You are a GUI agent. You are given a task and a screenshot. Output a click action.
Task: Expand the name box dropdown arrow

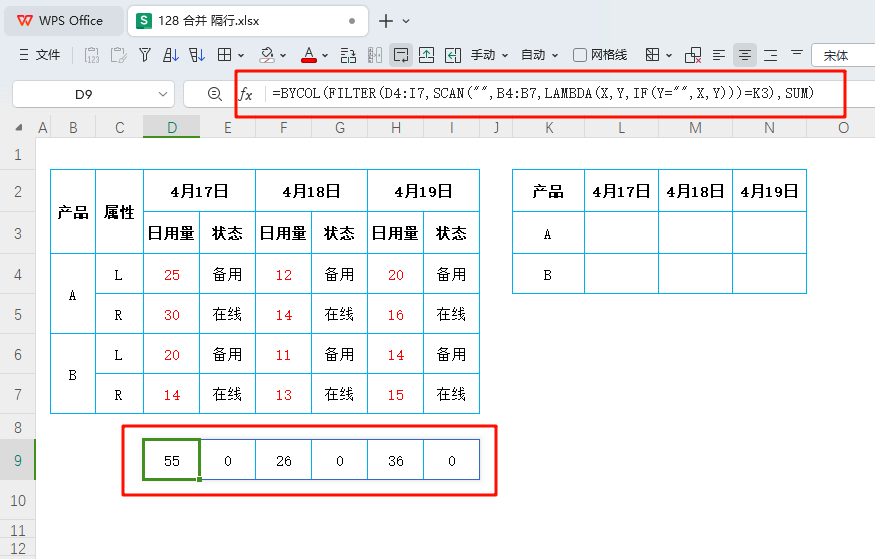tap(163, 94)
